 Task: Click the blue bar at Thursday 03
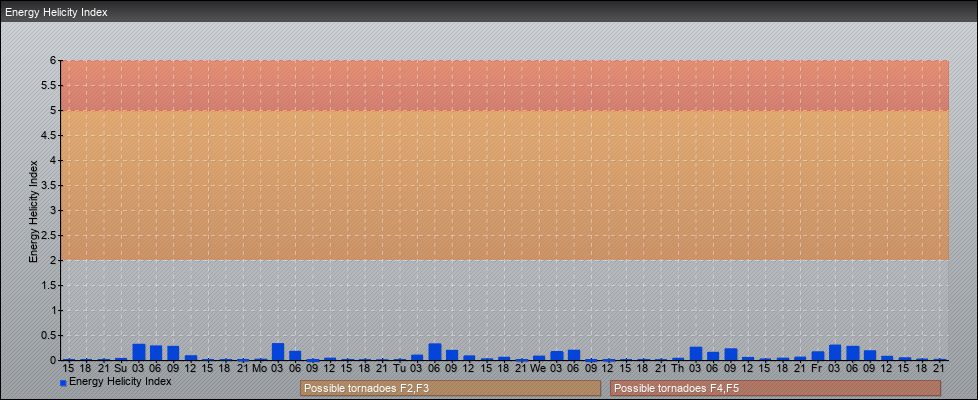(695, 353)
